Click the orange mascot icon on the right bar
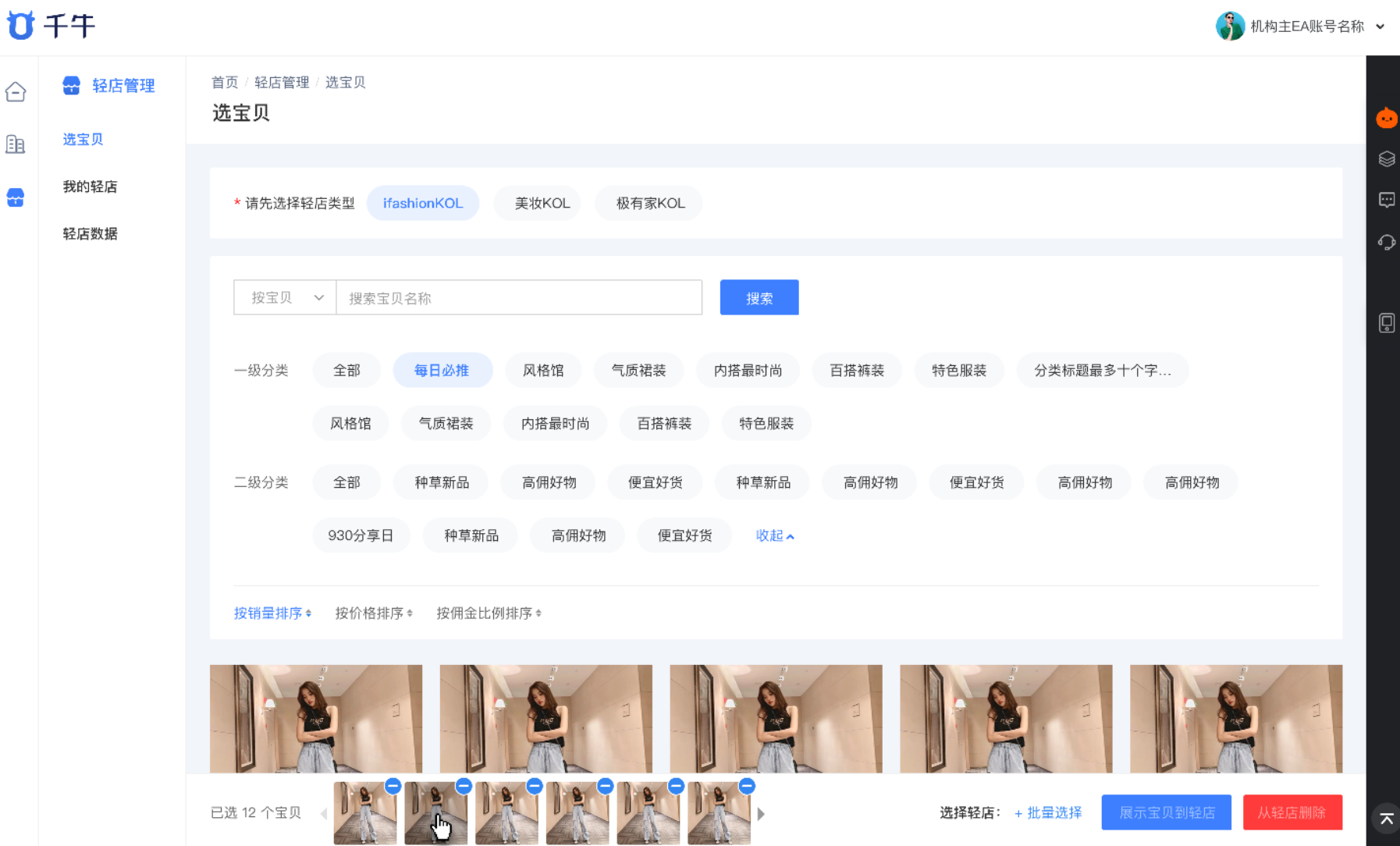The height and width of the screenshot is (846, 1400). point(1387,118)
